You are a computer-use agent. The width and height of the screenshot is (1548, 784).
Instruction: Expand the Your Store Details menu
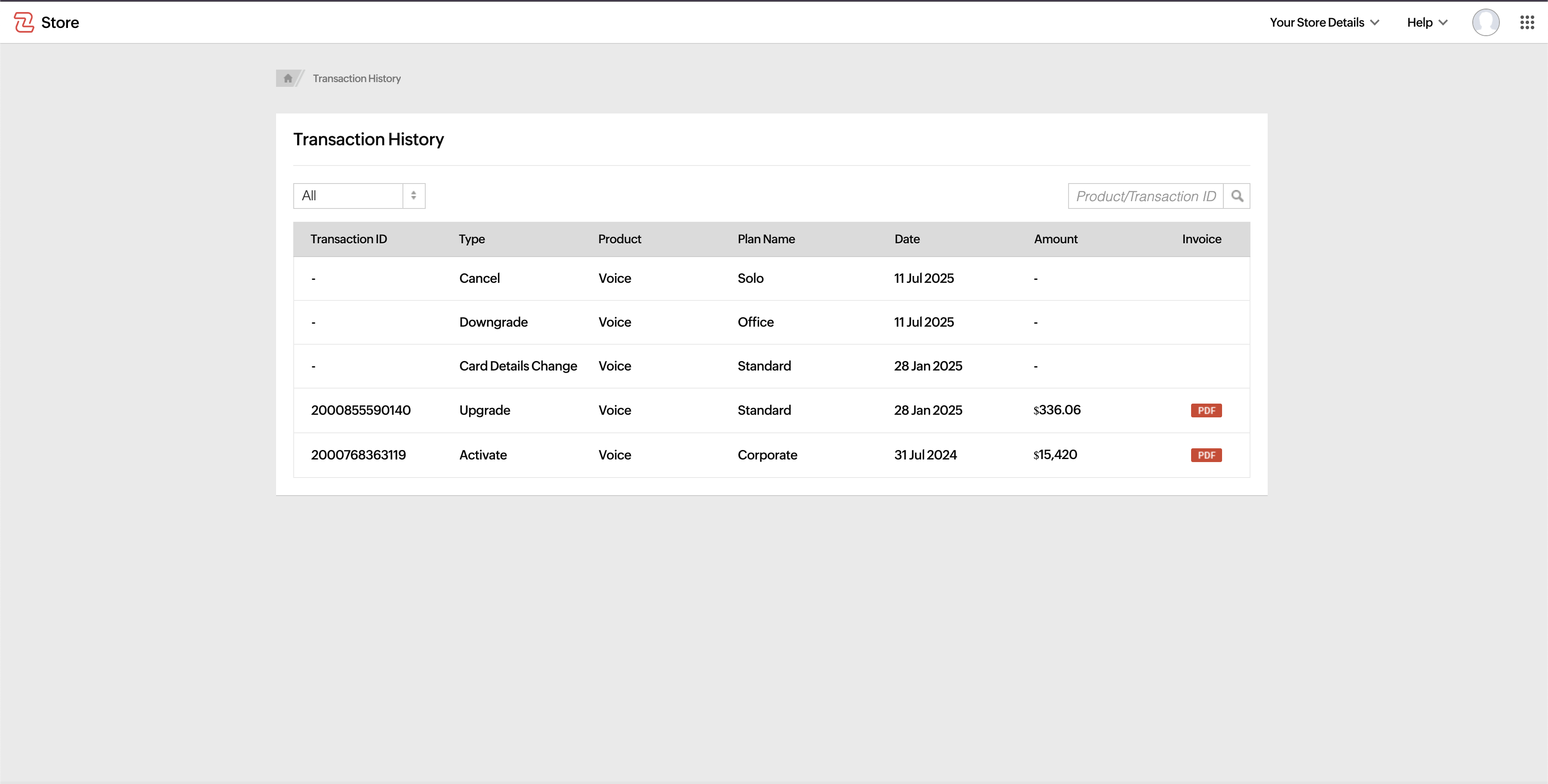1324,22
